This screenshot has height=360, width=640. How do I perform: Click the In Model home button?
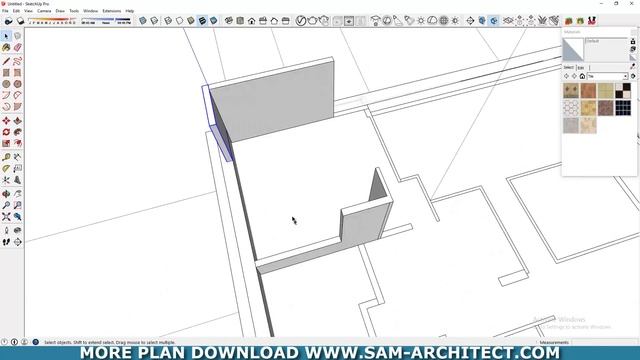(582, 76)
